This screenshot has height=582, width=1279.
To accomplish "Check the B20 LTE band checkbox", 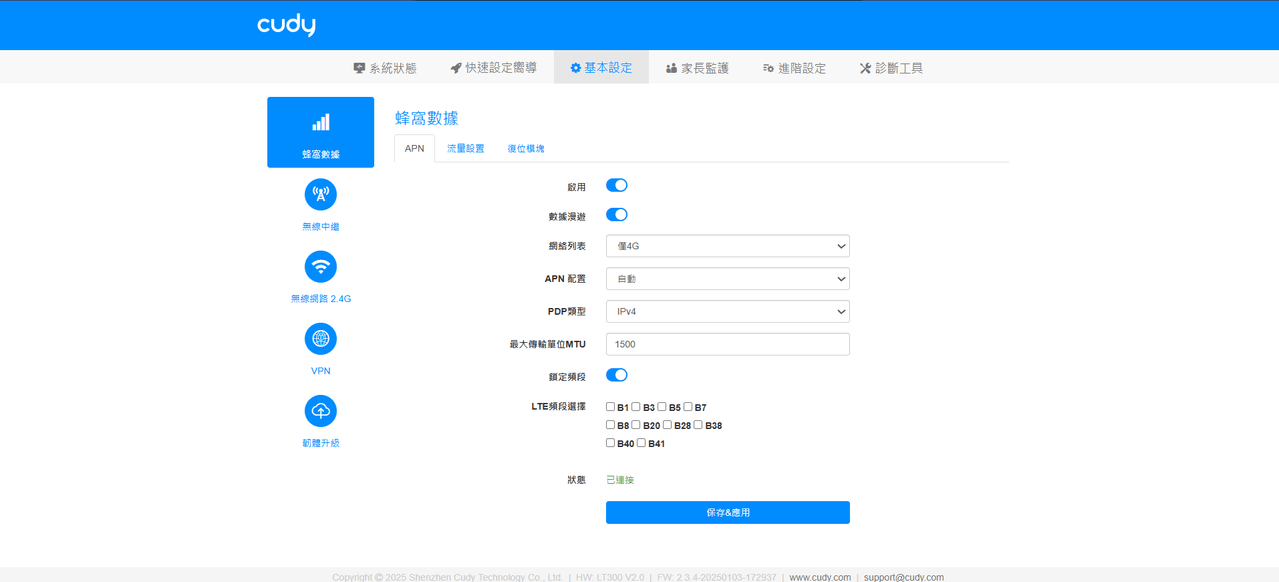I will click(x=636, y=425).
